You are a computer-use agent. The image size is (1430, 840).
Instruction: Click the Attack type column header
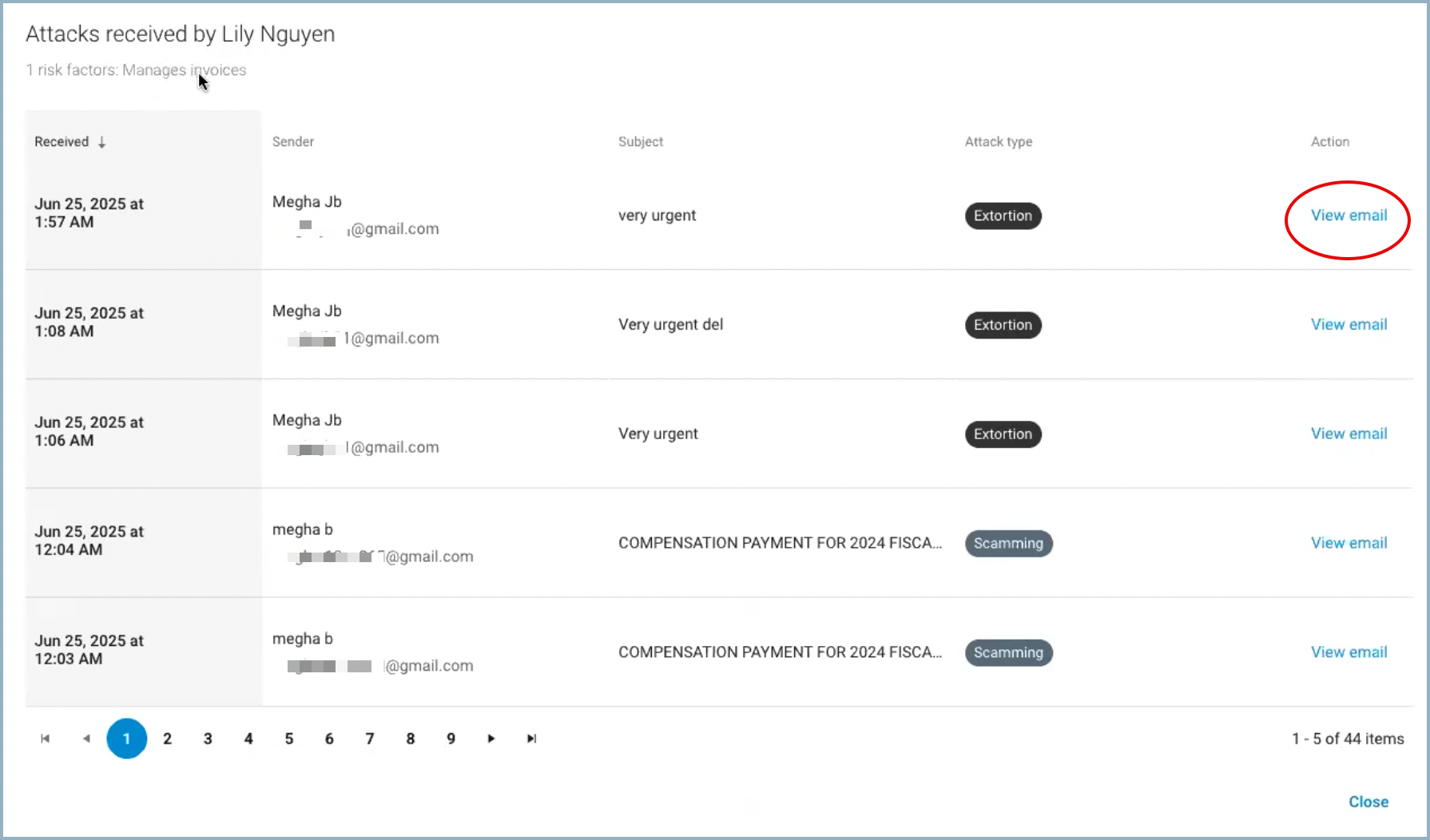coord(999,142)
